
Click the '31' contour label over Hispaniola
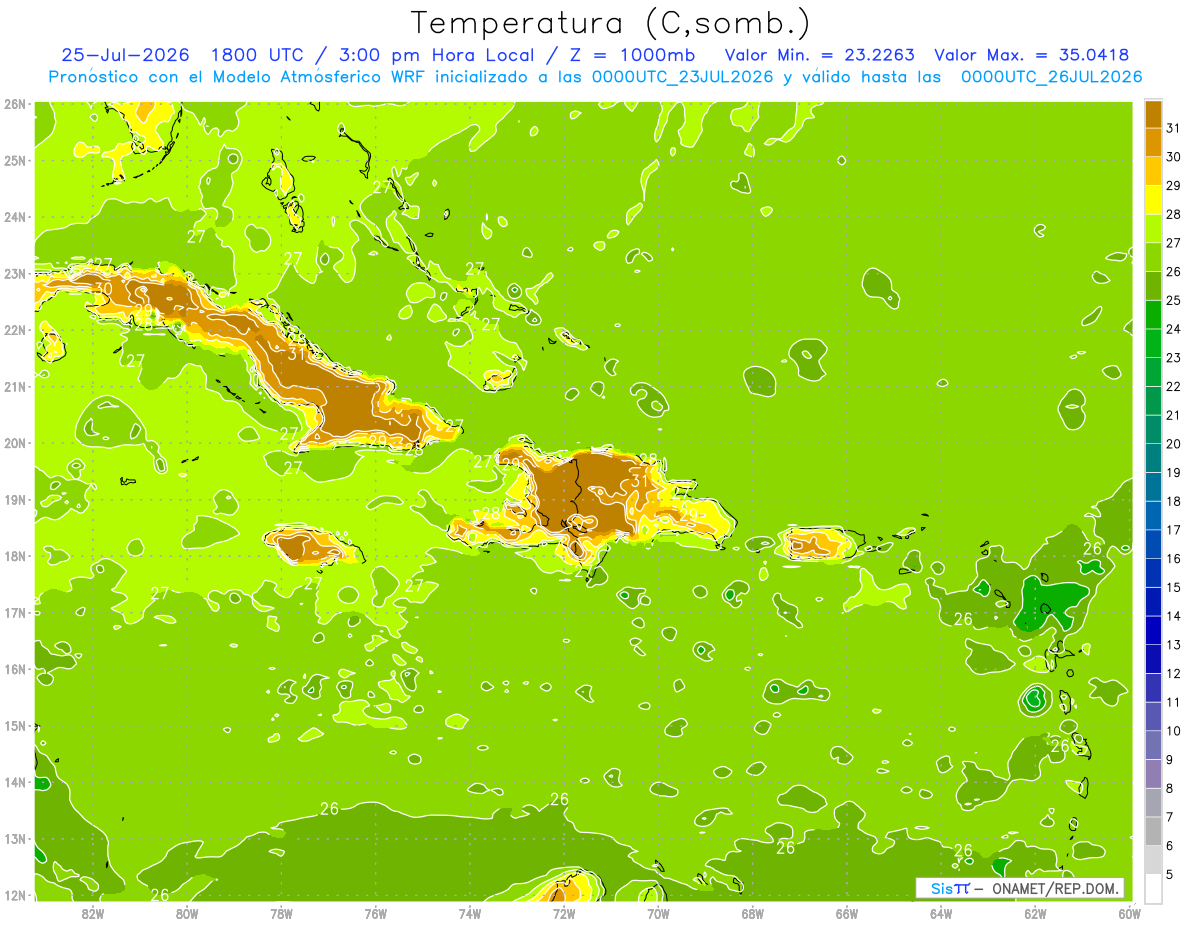tap(640, 481)
